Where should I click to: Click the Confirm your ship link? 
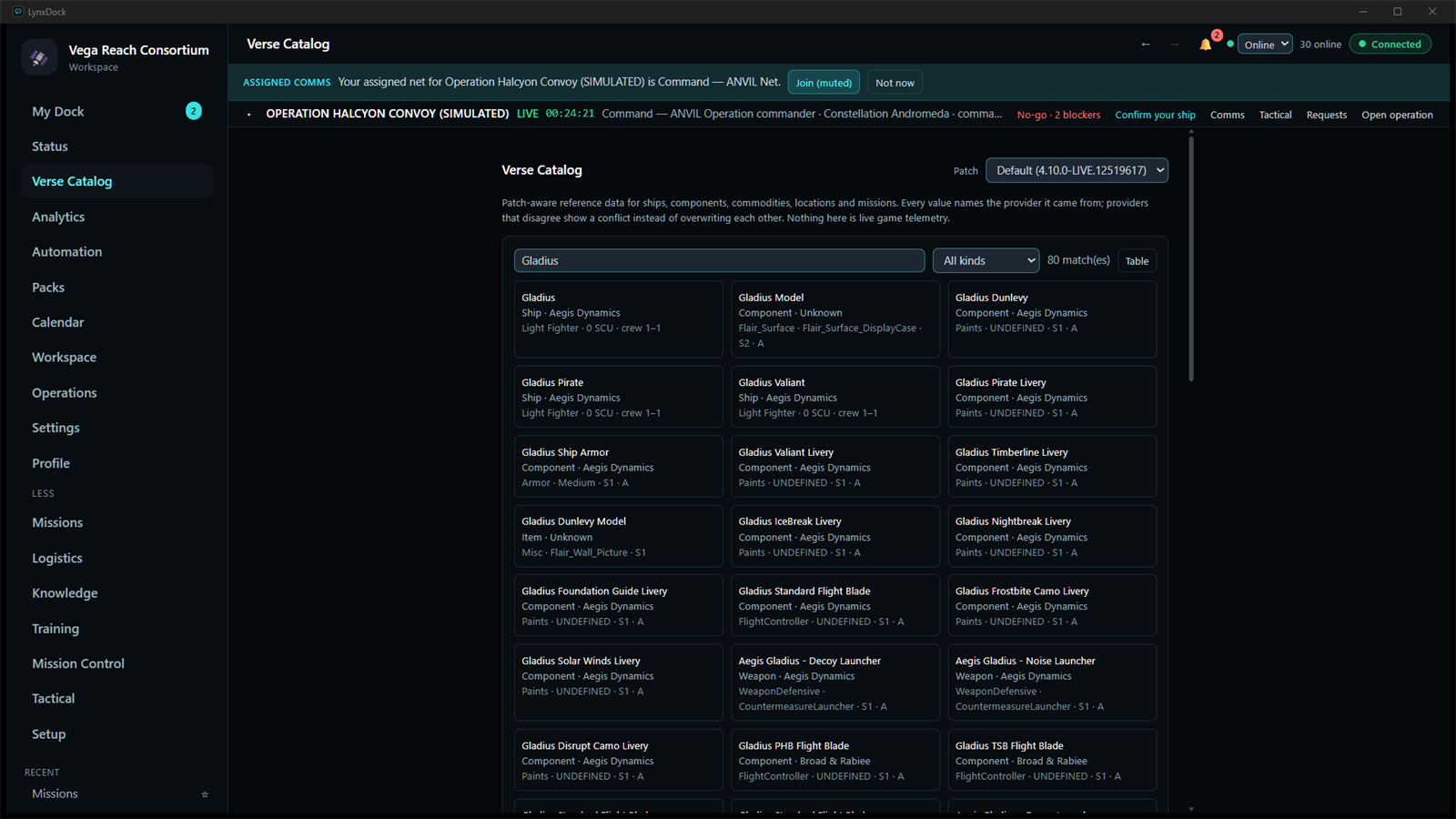point(1155,115)
